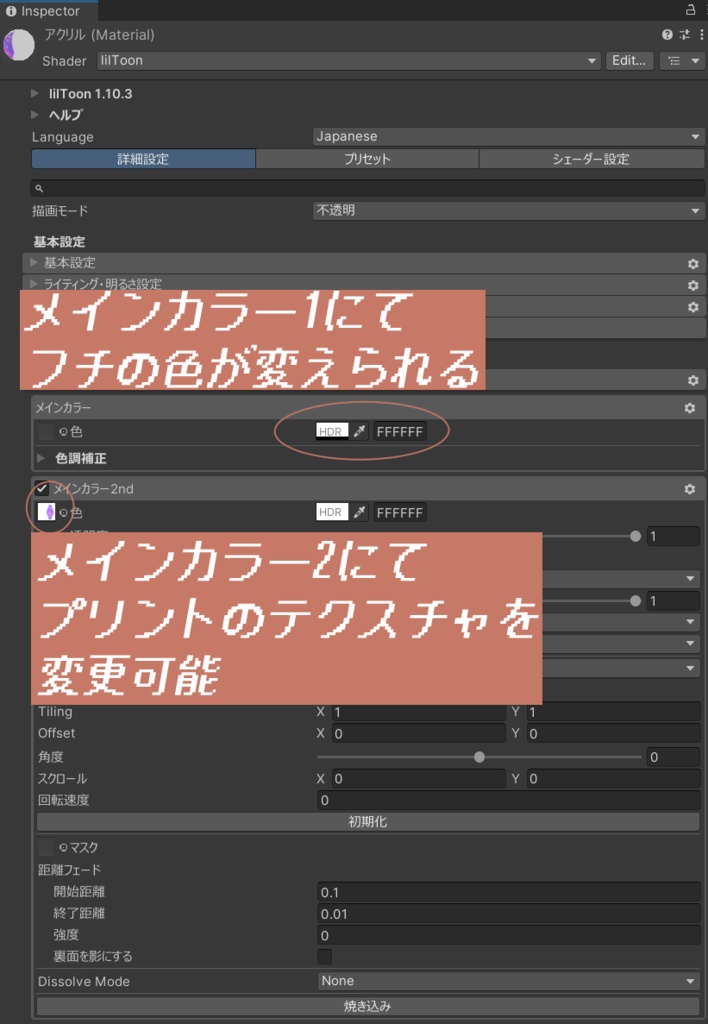This screenshot has width=708, height=1024.
Task: Enable the 裏面を影にする checkbox
Action: (325, 957)
